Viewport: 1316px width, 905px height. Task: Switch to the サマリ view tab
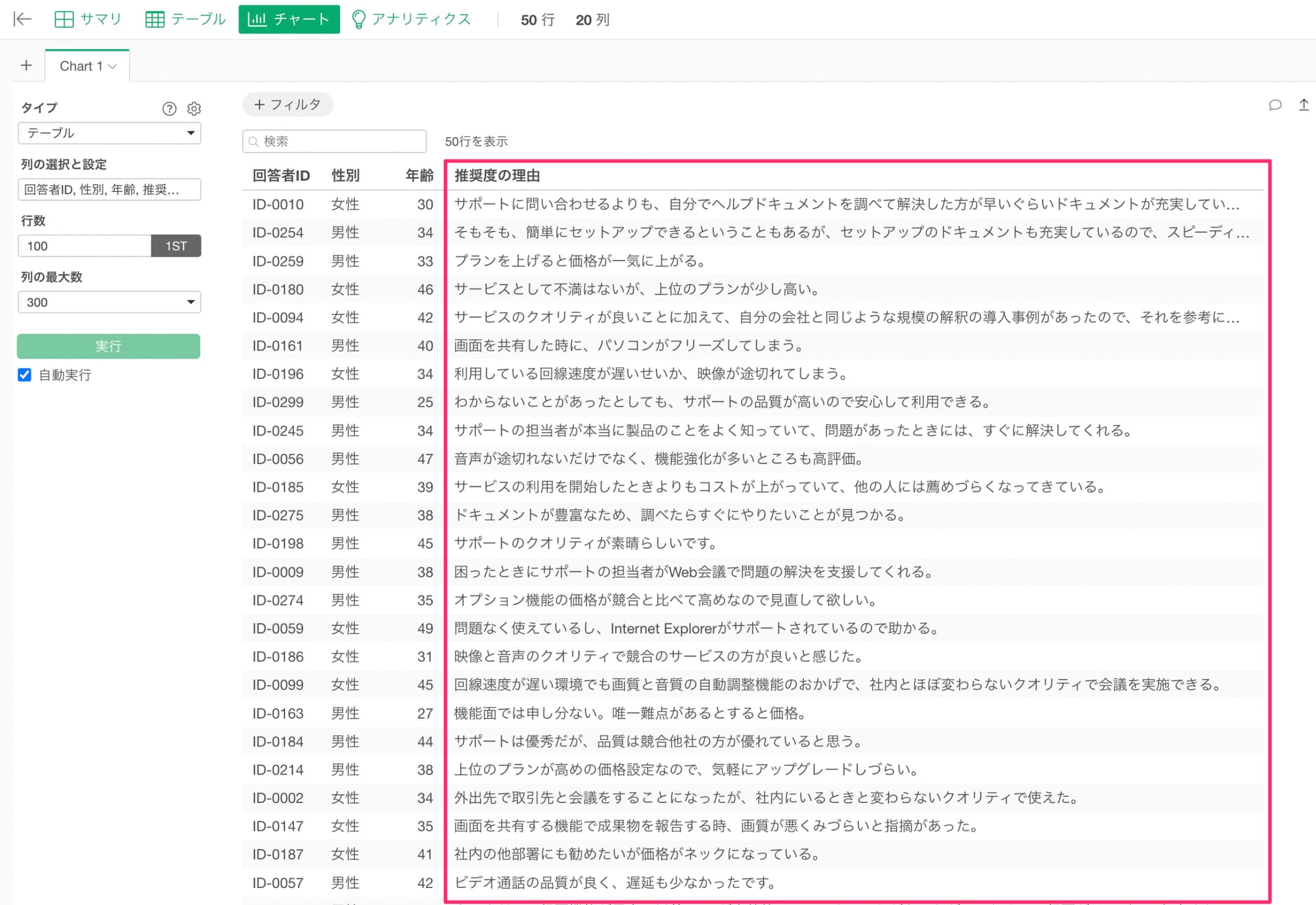[88, 19]
